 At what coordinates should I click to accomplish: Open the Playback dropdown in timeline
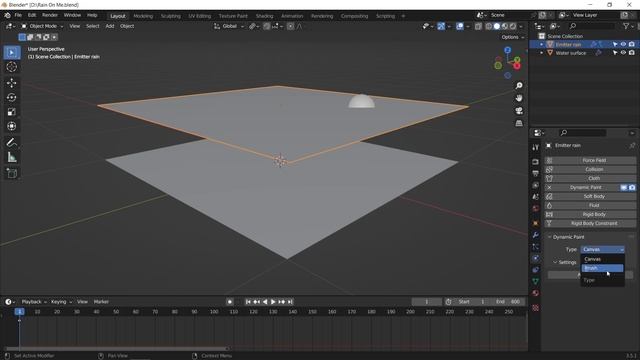34,302
